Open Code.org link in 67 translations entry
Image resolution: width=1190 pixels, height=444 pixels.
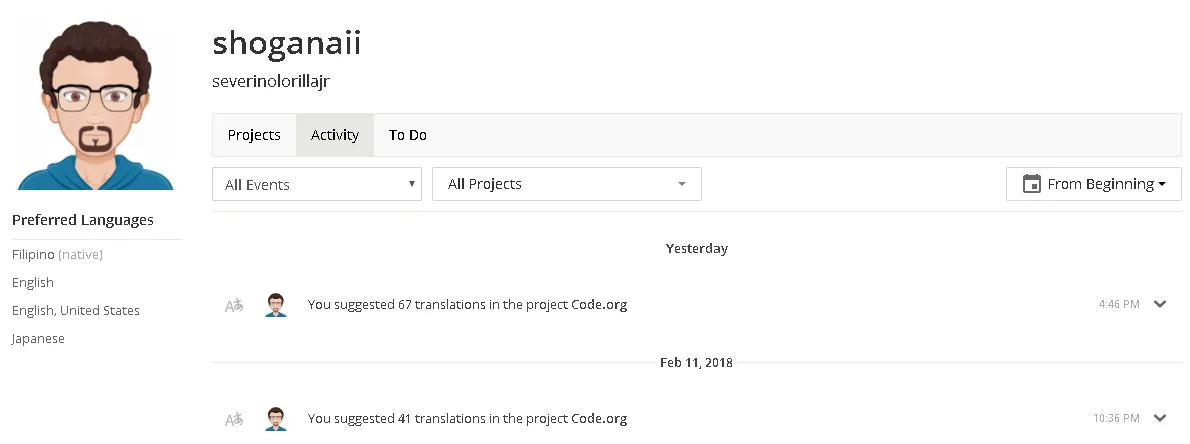(599, 305)
